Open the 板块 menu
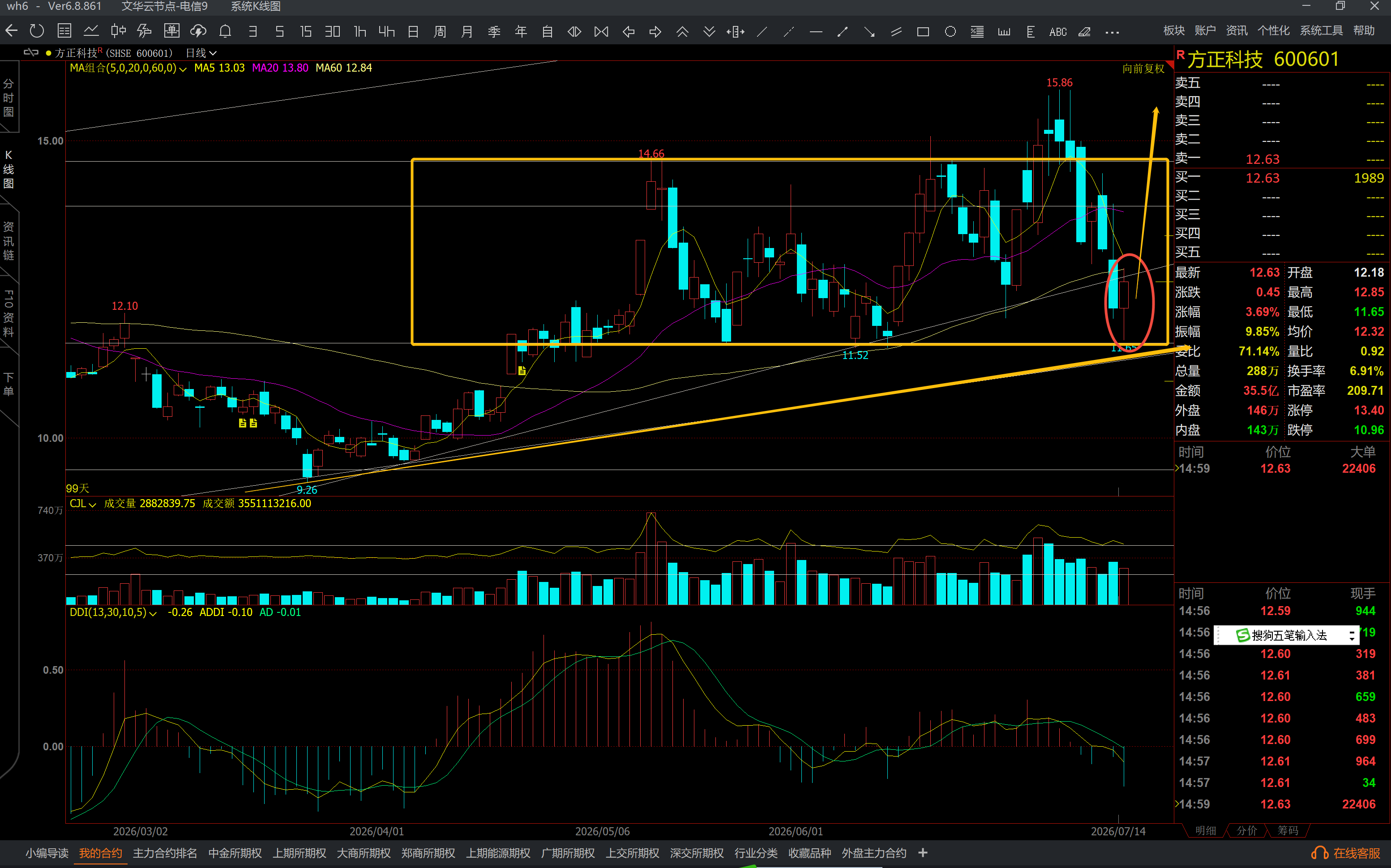1391x868 pixels. pos(1174,30)
